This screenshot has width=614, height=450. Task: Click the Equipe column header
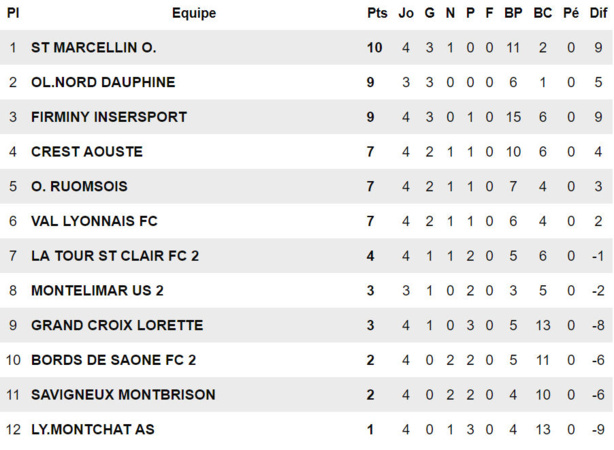(193, 13)
